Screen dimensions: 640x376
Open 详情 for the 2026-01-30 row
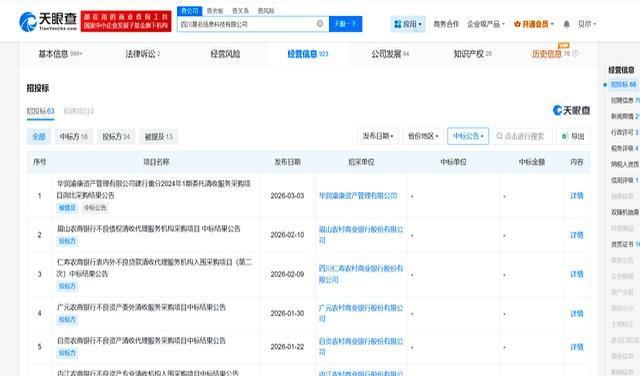click(577, 313)
